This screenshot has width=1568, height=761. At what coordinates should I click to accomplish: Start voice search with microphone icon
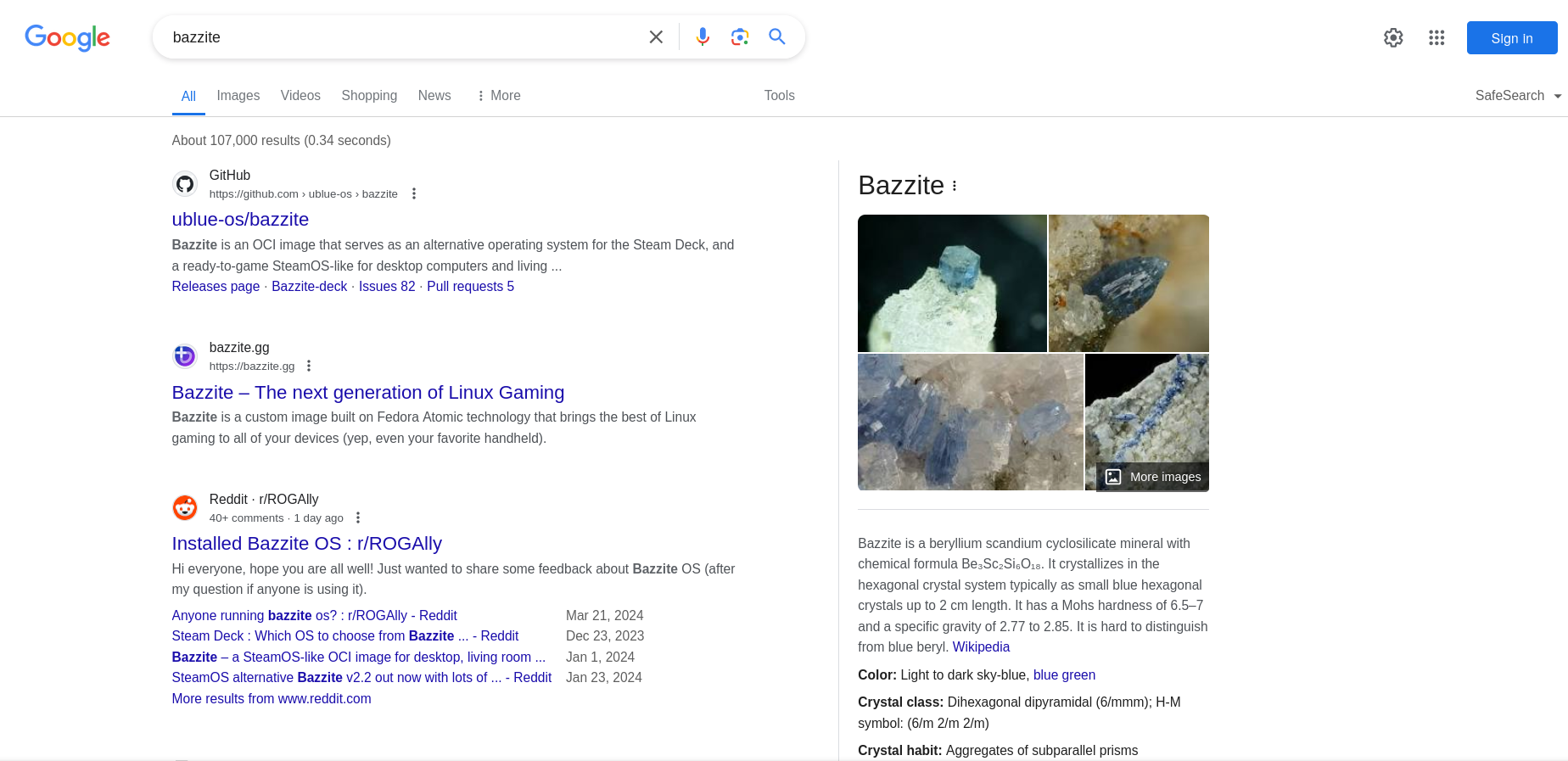pos(703,37)
